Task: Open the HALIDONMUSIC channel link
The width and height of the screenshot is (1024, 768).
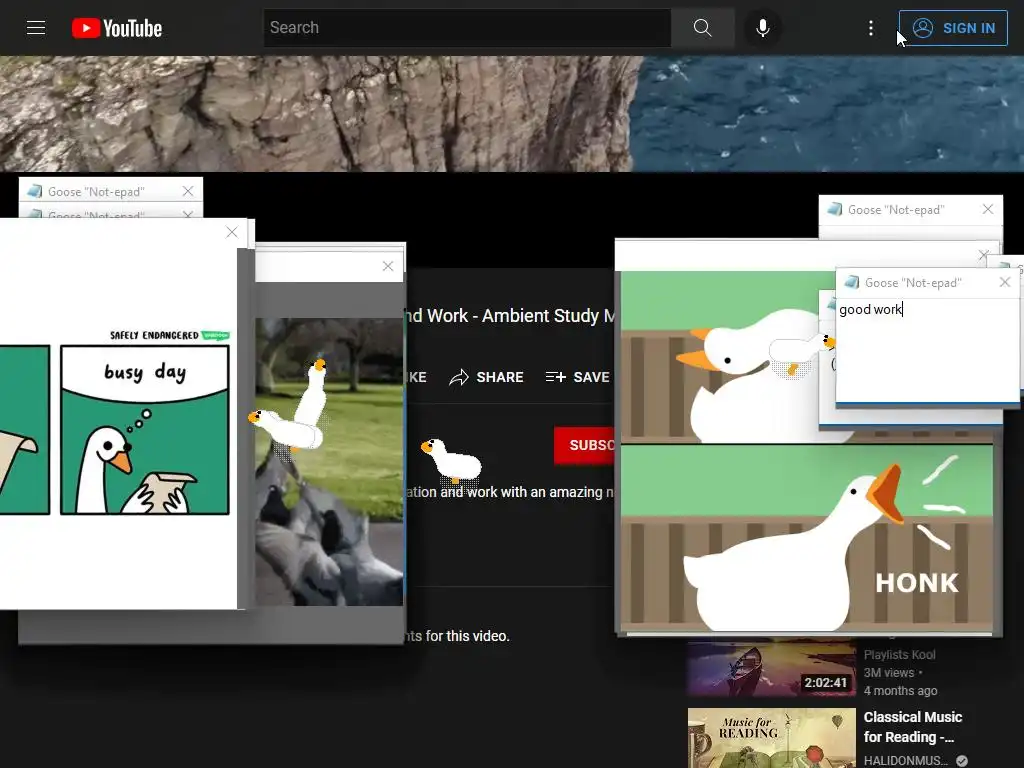Action: 906,760
